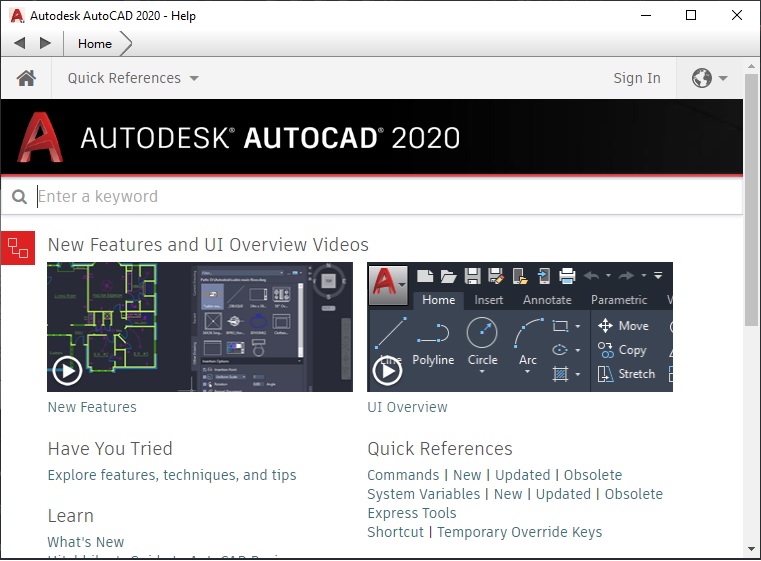Screen dimensions: 761x561
Task: Click the Save icon in UI Overview thumbnail
Action: coord(472,276)
